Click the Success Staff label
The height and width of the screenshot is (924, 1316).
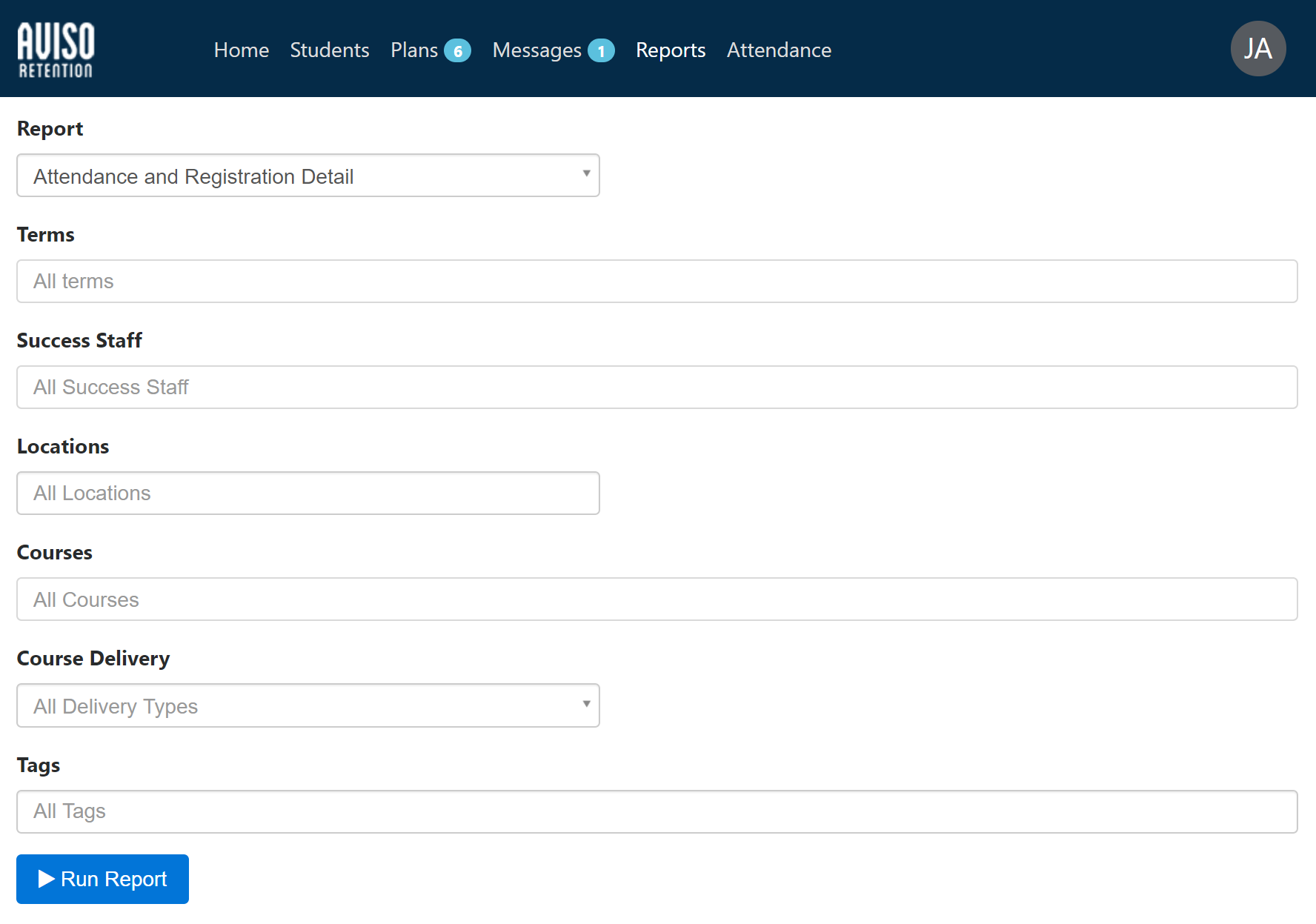pyautogui.click(x=79, y=341)
